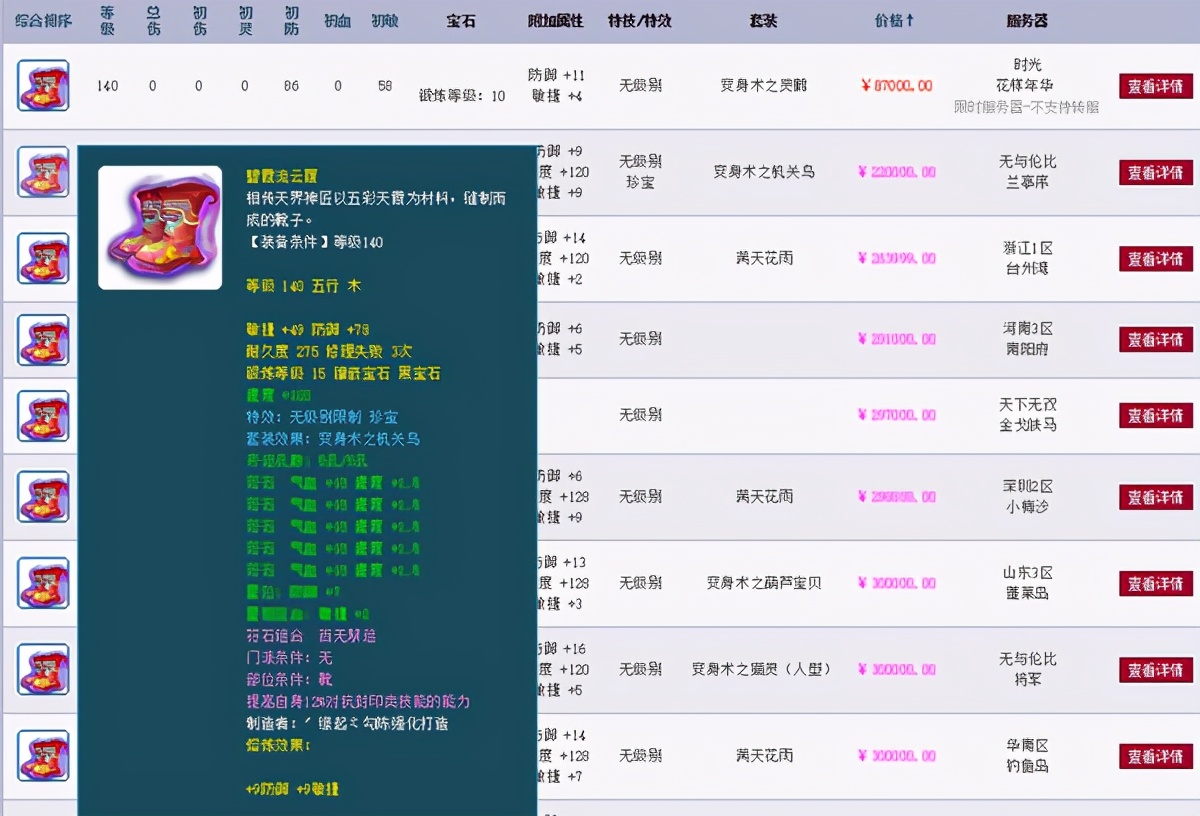The width and height of the screenshot is (1200, 816).
Task: Select the item icon in the 兰亭序 server row
Action: pos(42,173)
